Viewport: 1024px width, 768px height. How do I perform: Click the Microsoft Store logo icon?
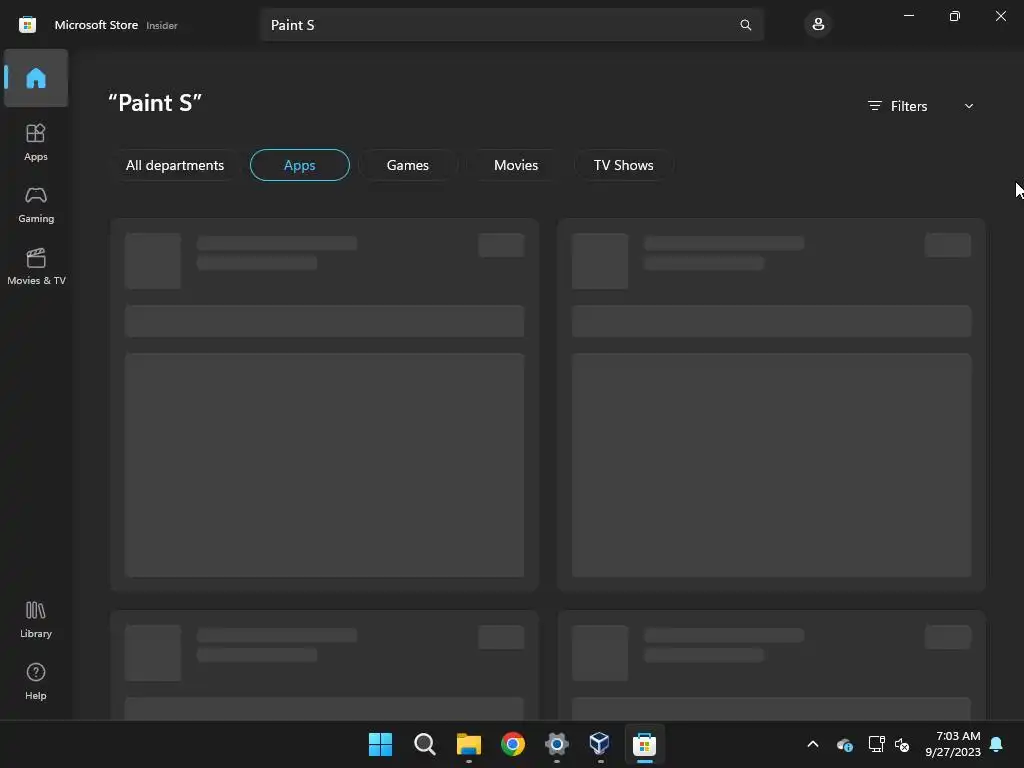(27, 25)
